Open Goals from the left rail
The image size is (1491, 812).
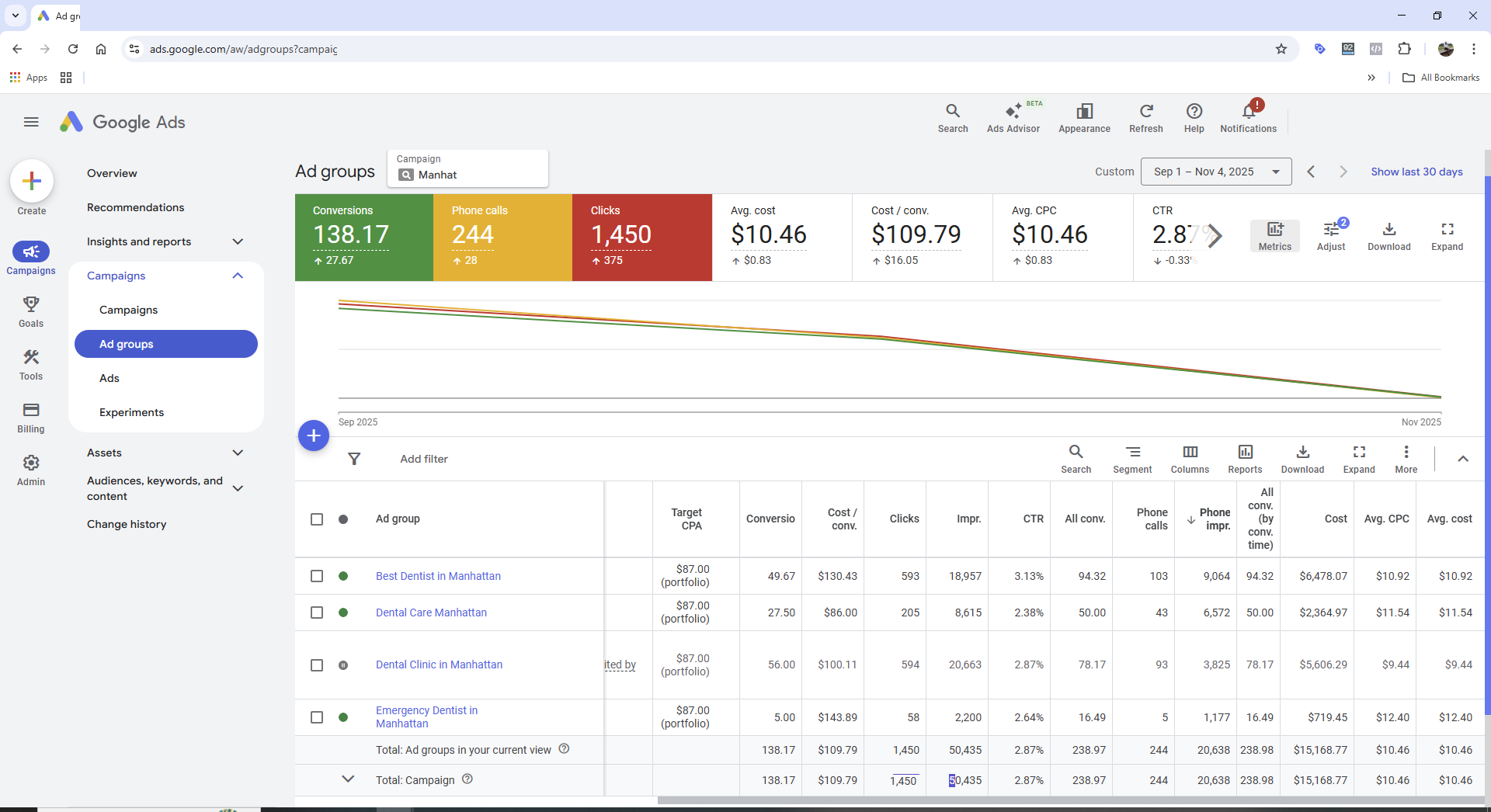point(31,312)
